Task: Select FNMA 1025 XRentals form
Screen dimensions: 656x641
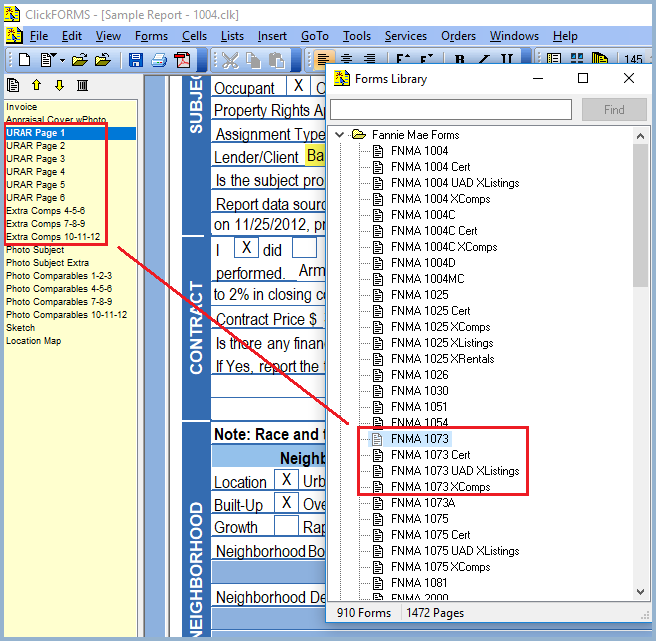Action: pyautogui.click(x=442, y=359)
